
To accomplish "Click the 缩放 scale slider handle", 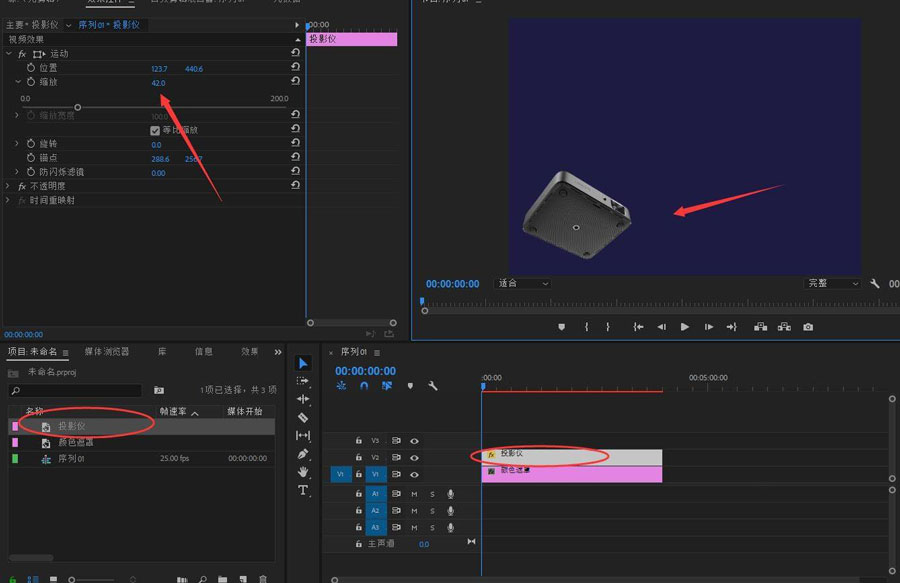I will coord(78,107).
